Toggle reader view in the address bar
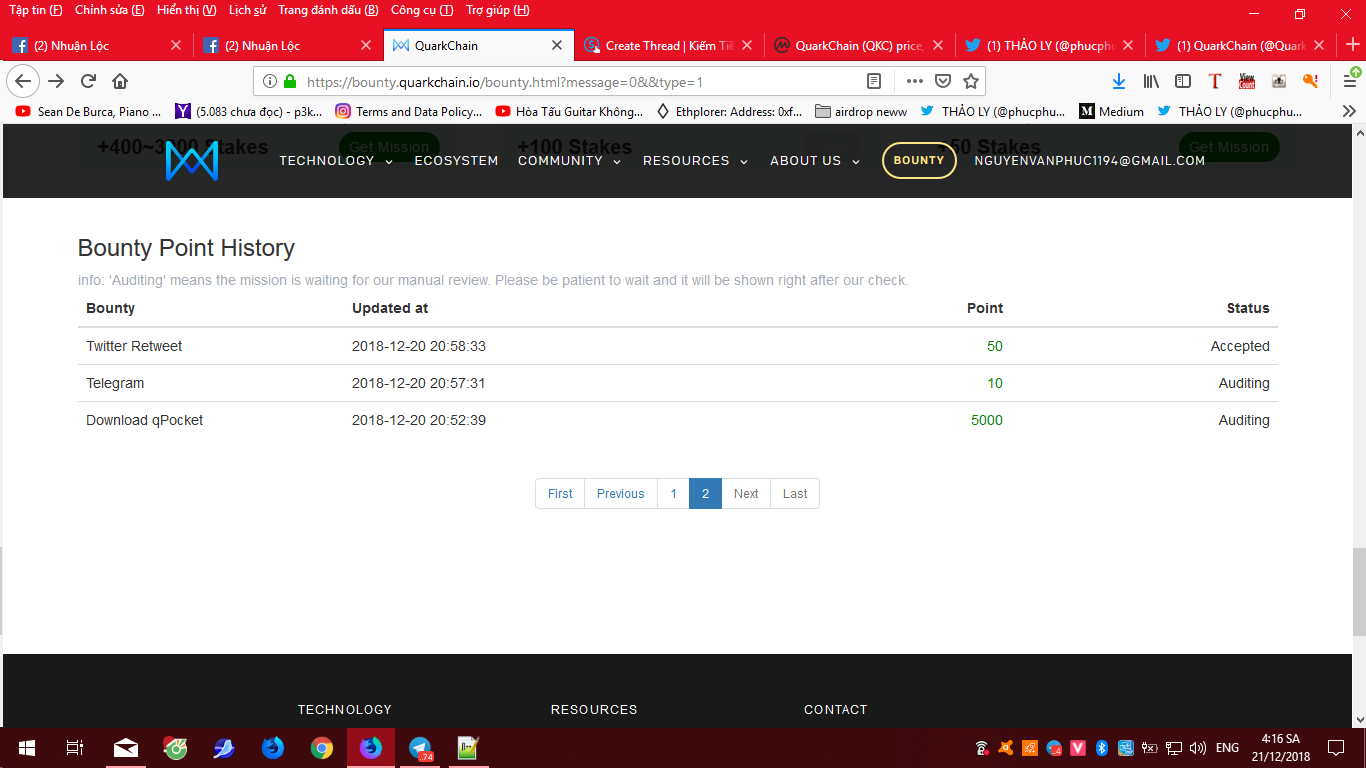 [x=874, y=81]
